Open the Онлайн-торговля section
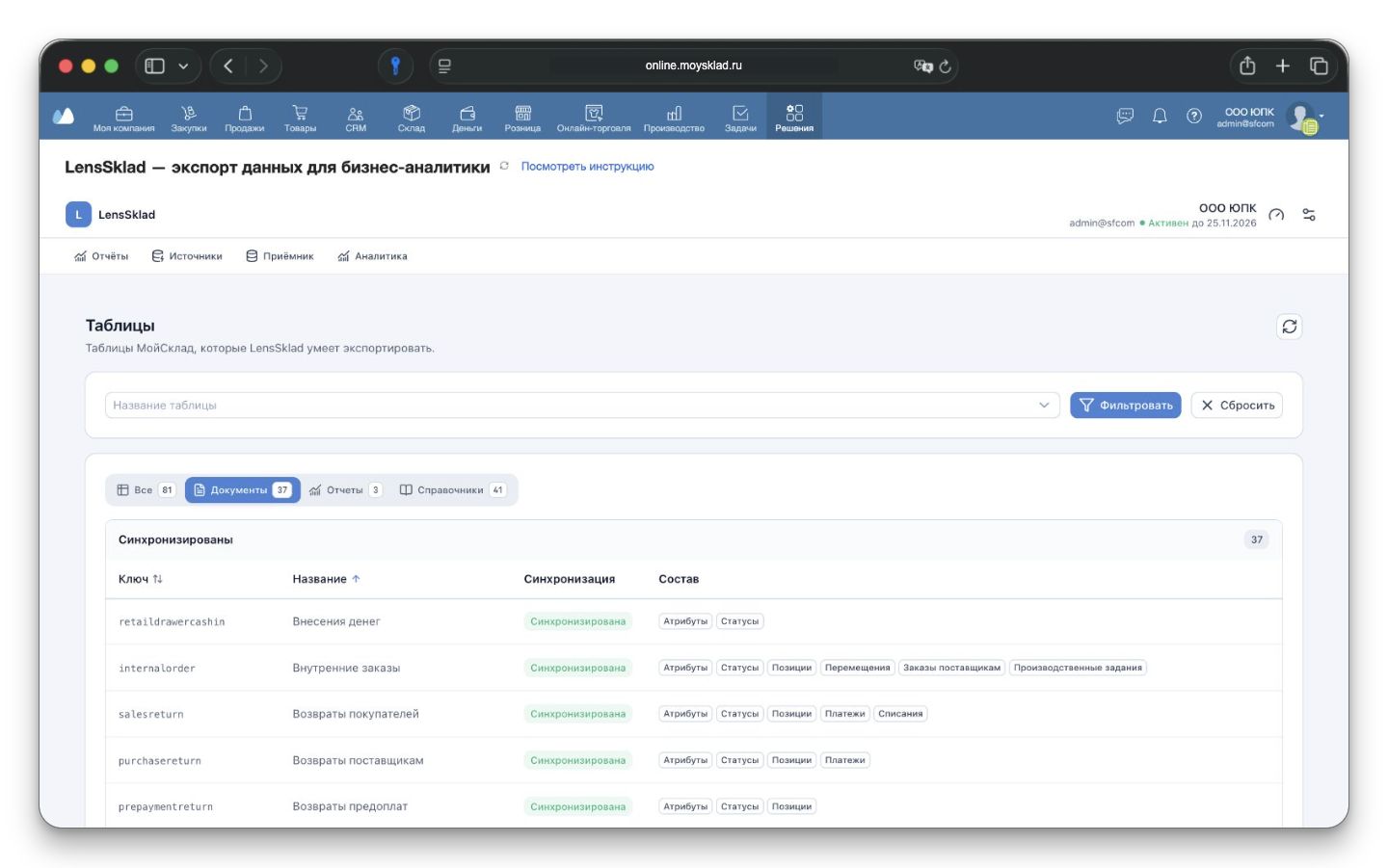This screenshot has height=868, width=1388. point(594,118)
